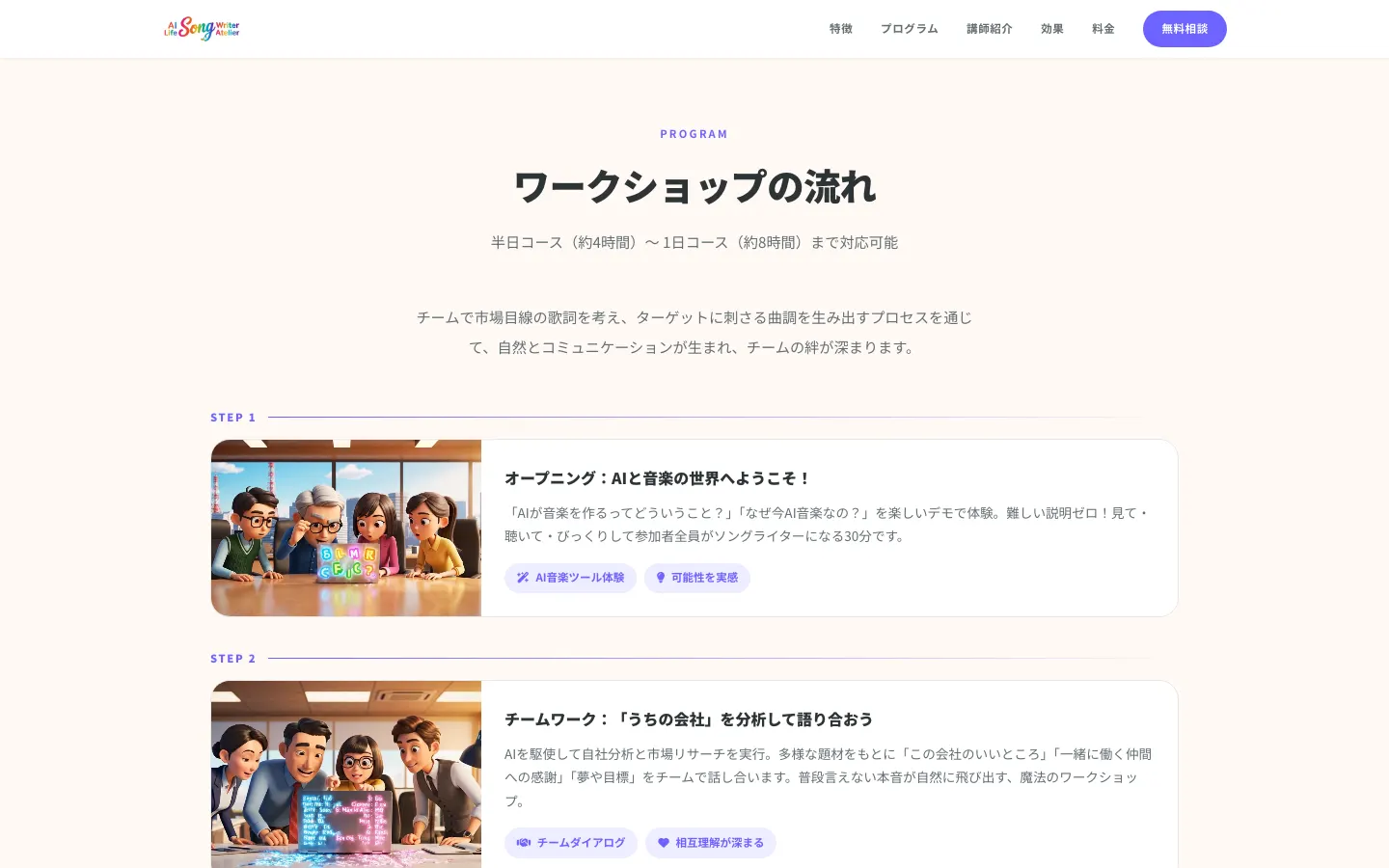Click the STEP 1 label
This screenshot has height=868, width=1389.
point(233,418)
